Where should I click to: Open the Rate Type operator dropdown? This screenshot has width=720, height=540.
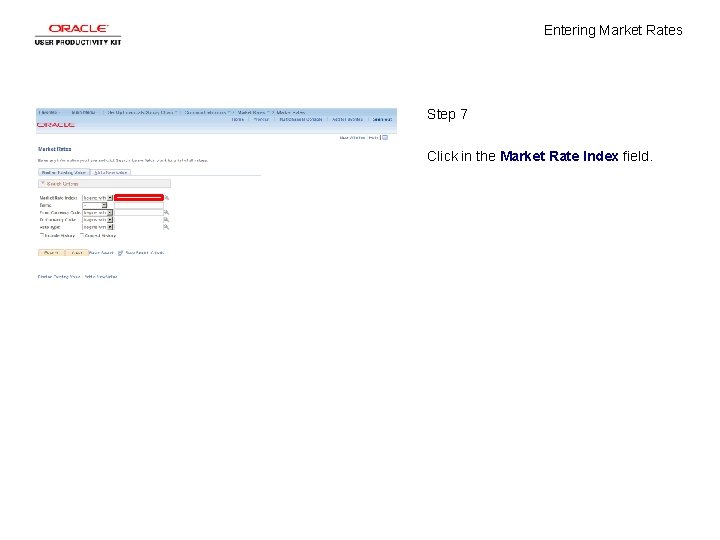[x=98, y=227]
